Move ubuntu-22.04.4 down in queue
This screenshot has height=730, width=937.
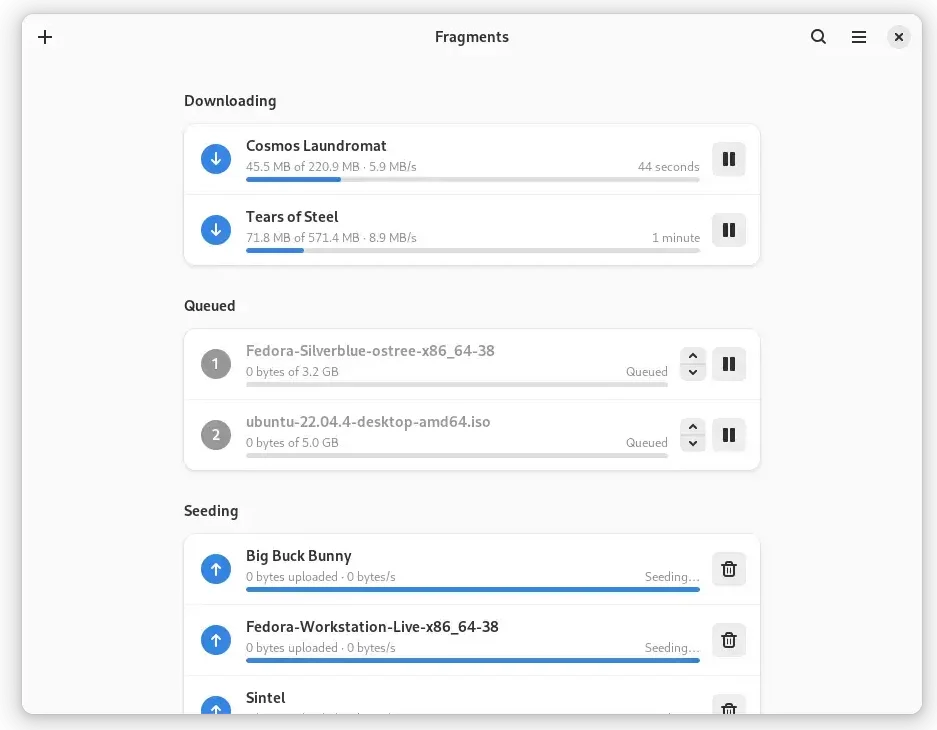[x=693, y=443]
